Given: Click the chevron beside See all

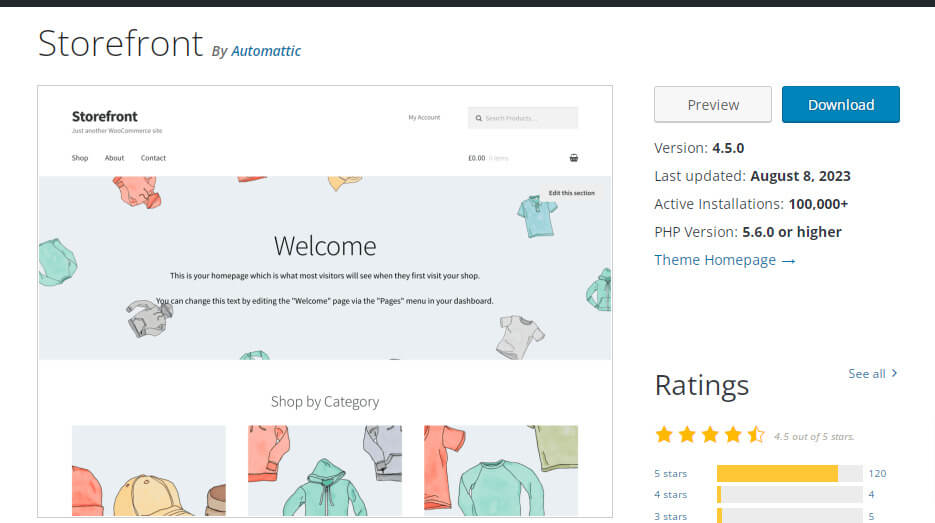Looking at the screenshot, I should coord(894,373).
